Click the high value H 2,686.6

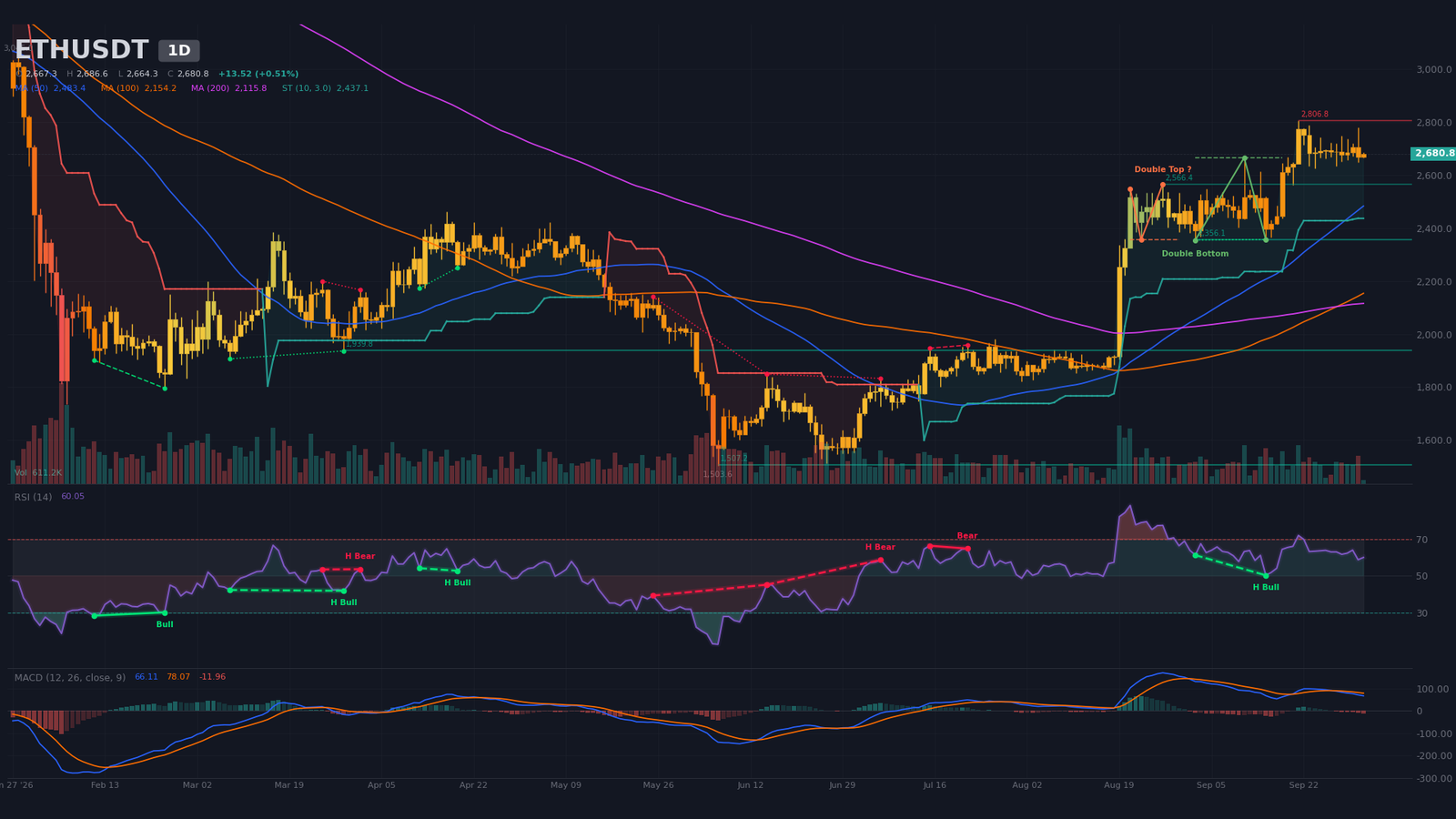coord(87,74)
